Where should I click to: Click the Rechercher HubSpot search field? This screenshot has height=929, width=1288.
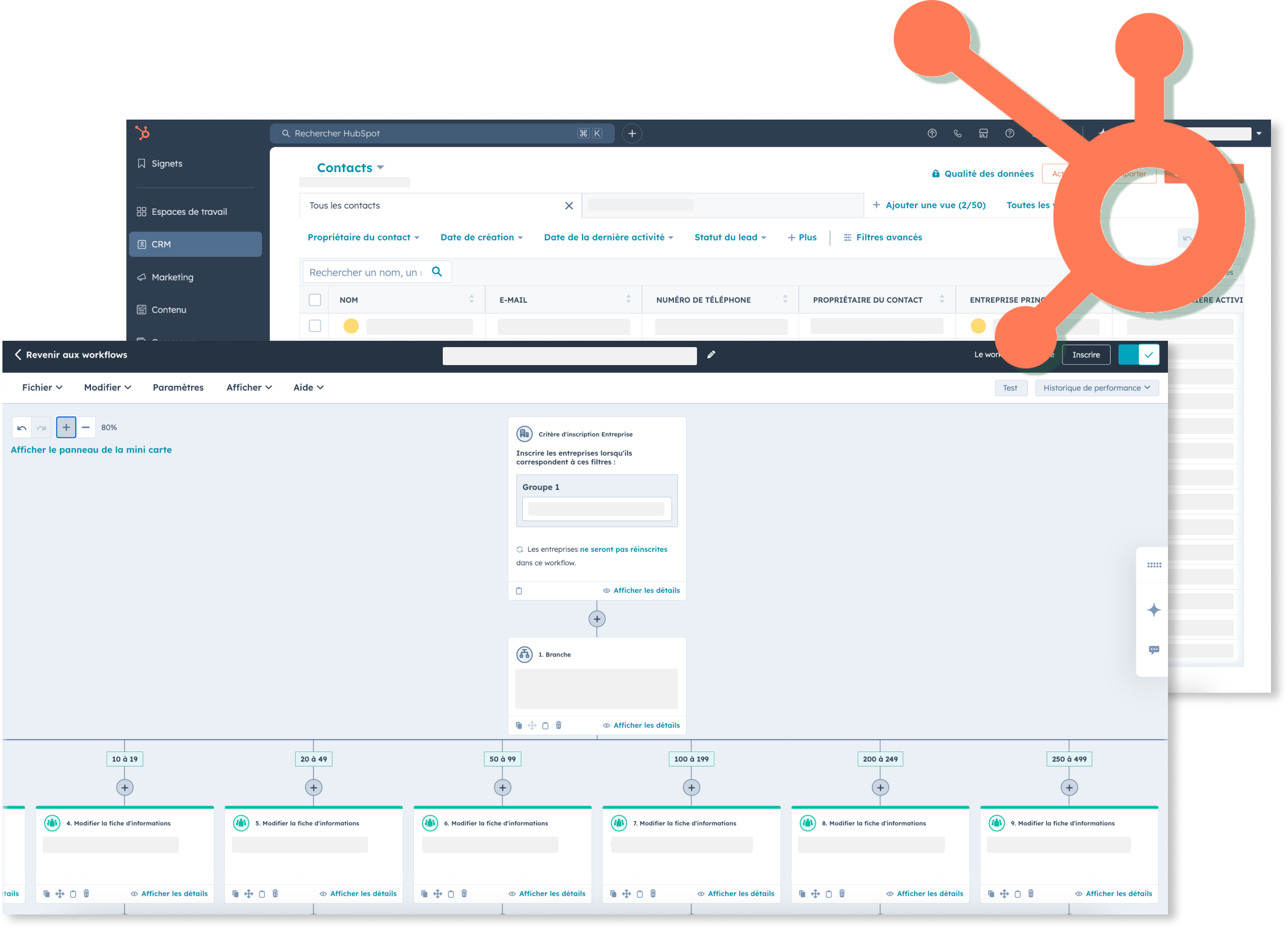pyautogui.click(x=442, y=134)
